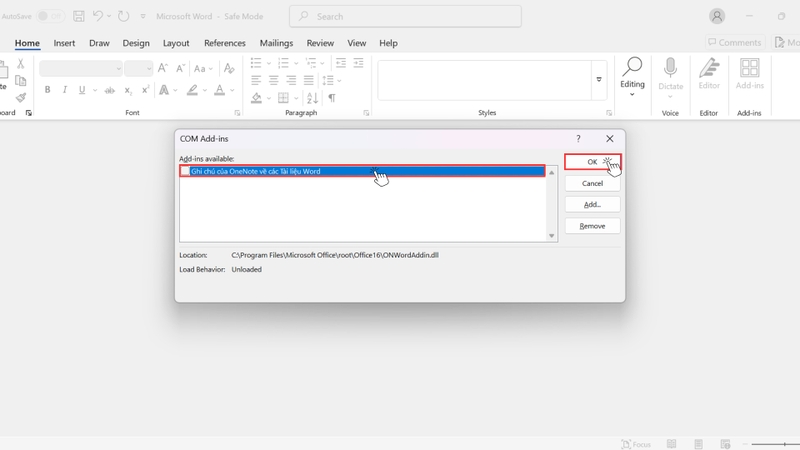Screen dimensions: 800x450
Task: Check the OneNote add-in checkbox
Action: coord(185,171)
